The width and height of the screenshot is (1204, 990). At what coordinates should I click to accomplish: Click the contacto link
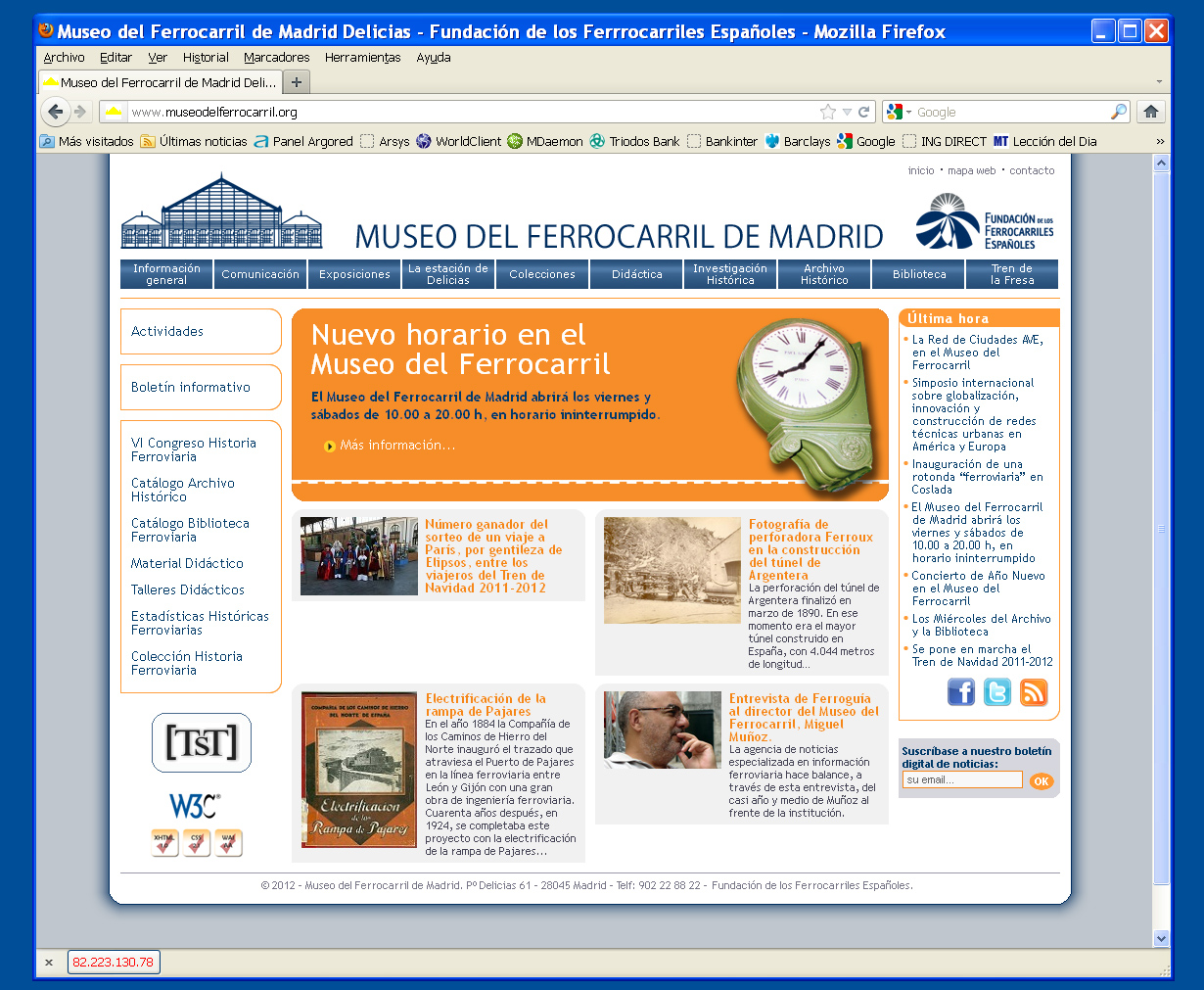(x=1032, y=170)
